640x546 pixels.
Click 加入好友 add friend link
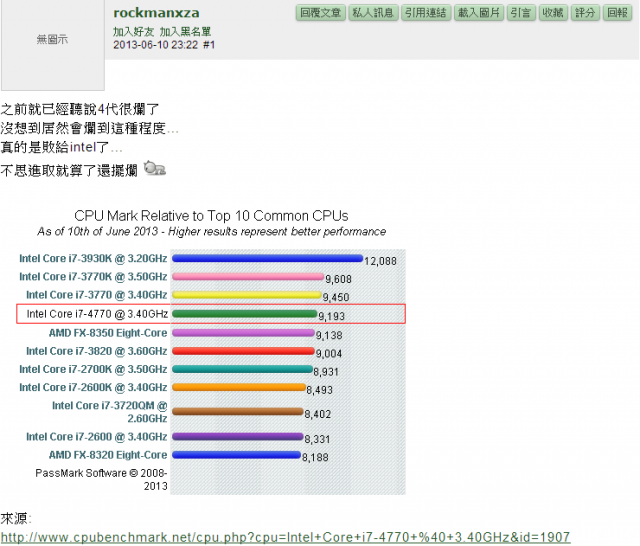tap(133, 31)
